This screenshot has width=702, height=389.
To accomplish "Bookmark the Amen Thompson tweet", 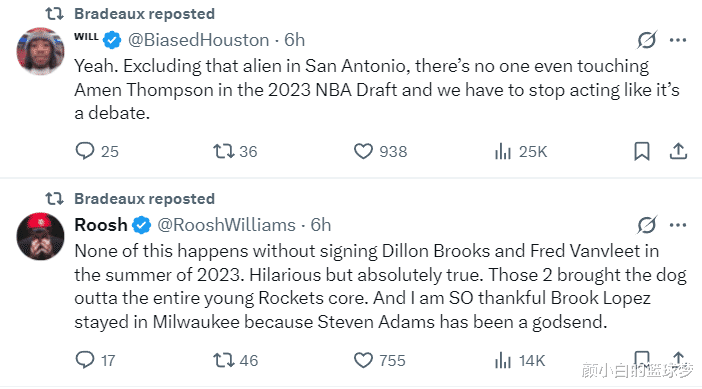I will point(642,151).
